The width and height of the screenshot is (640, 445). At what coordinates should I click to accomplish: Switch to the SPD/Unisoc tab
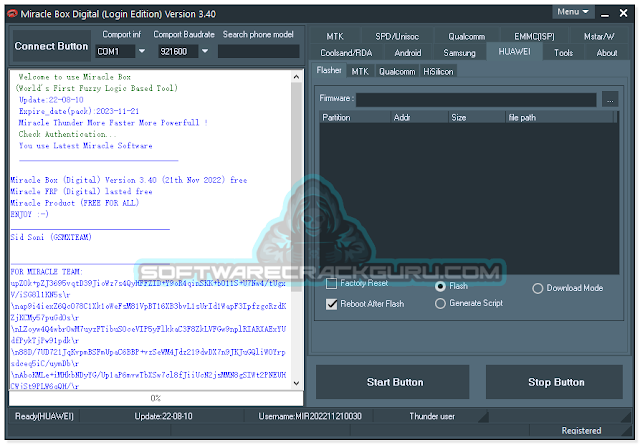pos(397,36)
